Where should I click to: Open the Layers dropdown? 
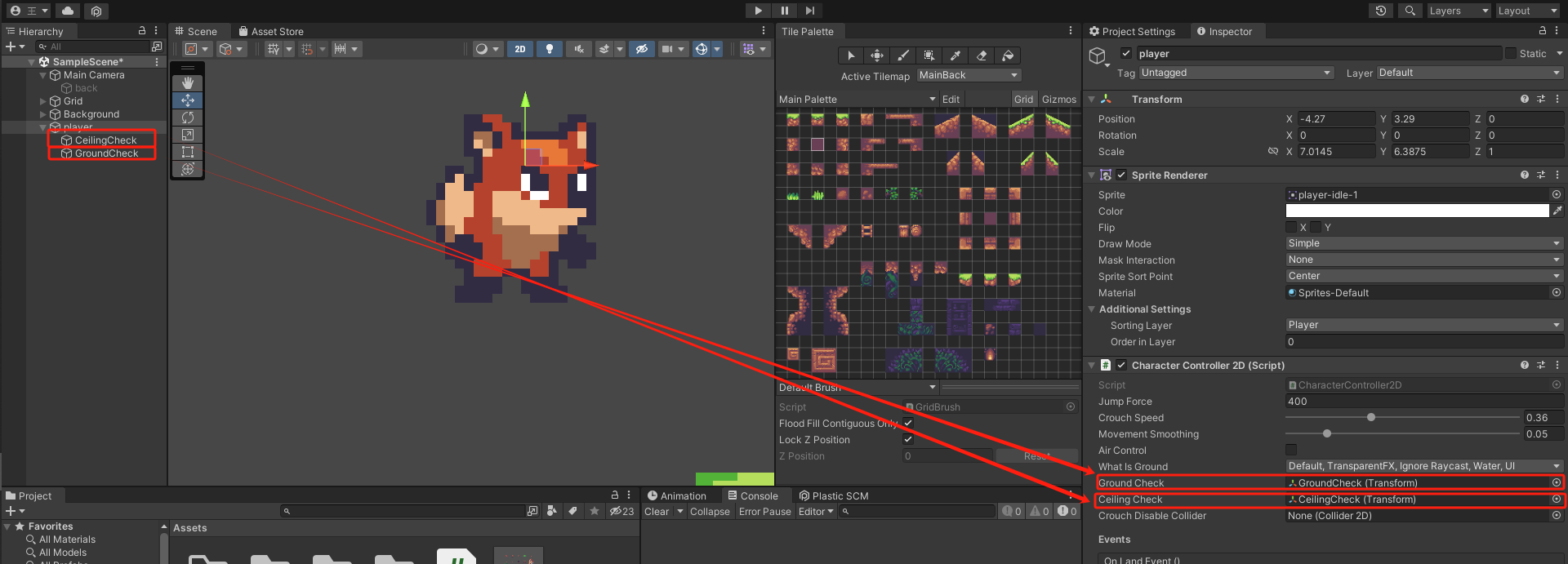coord(1459,11)
